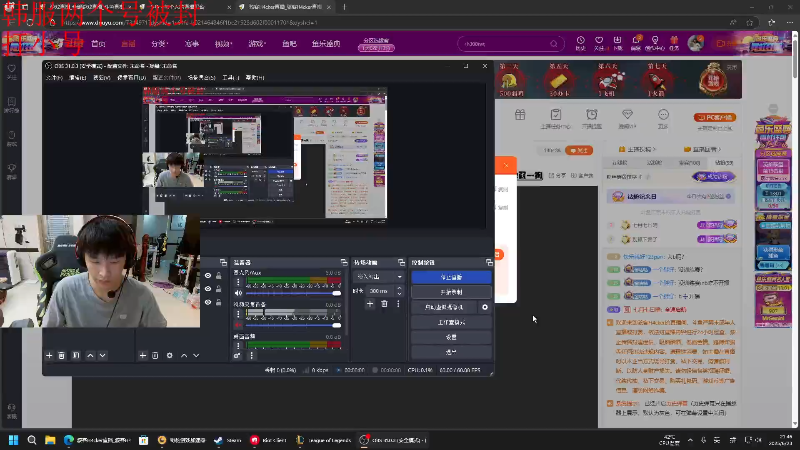The width and height of the screenshot is (800, 450).
Task: Pop out the audio mixer dock
Action: coord(344,262)
